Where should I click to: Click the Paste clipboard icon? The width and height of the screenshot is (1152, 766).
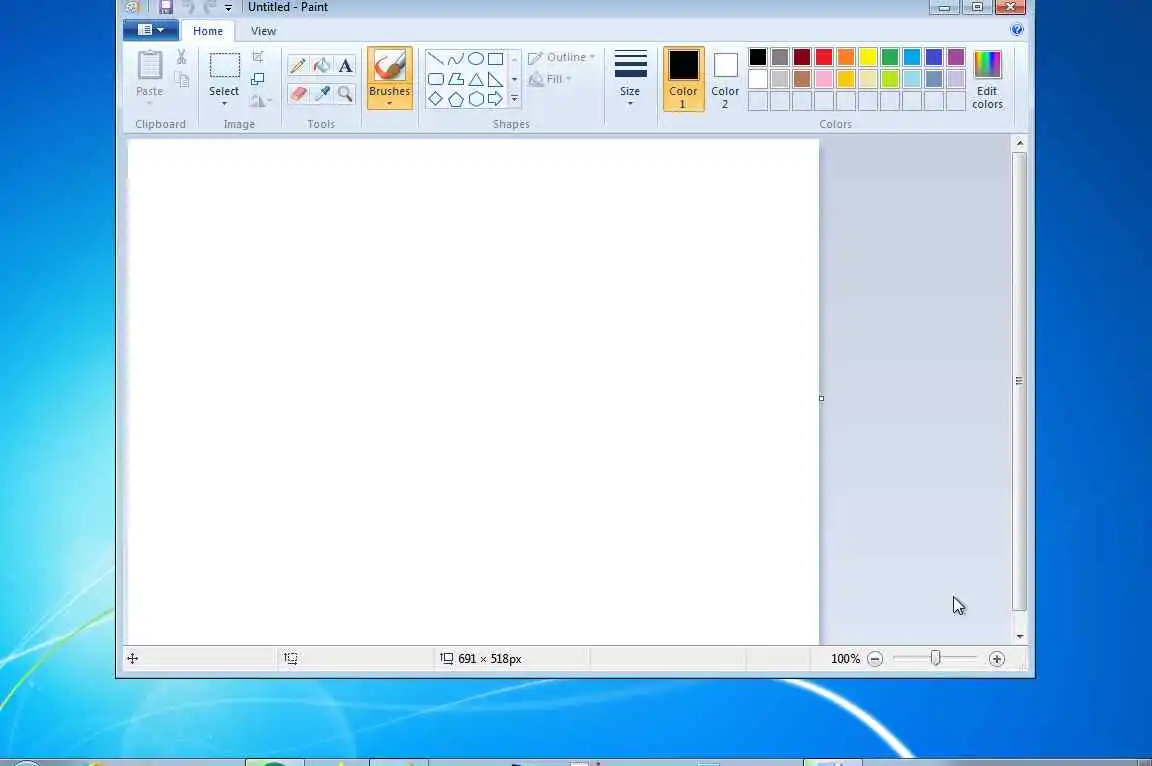(150, 65)
